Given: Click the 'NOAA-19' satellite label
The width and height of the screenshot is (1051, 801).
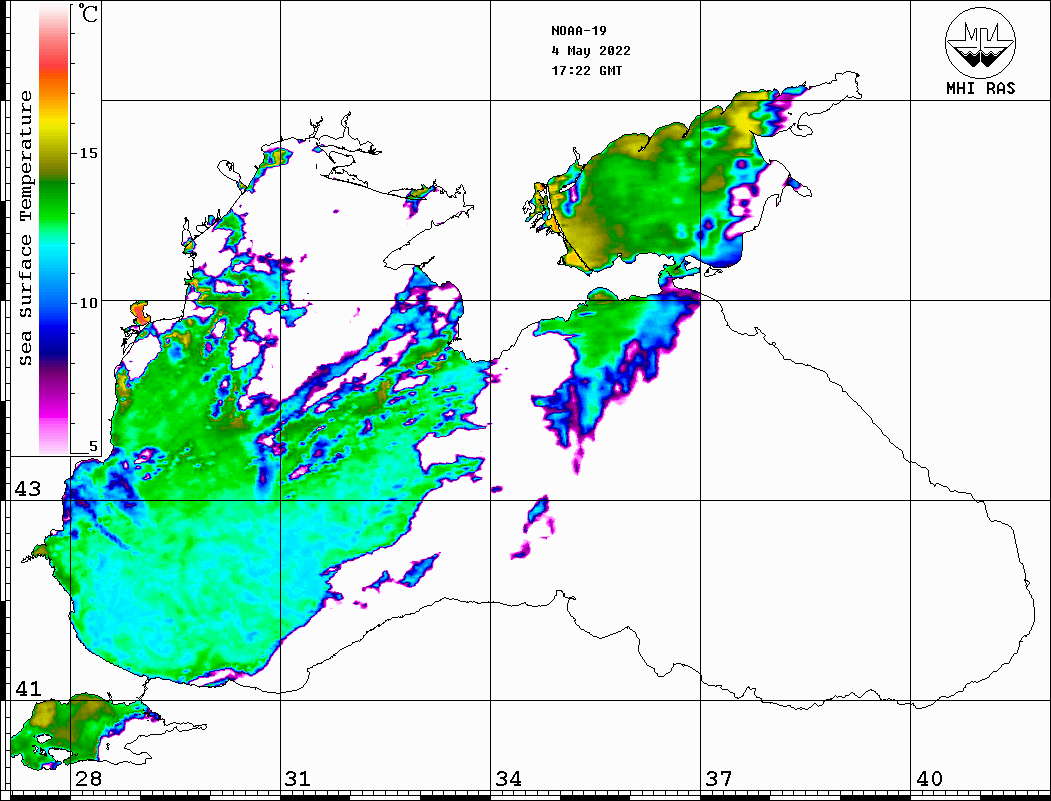Looking at the screenshot, I should click(x=579, y=31).
